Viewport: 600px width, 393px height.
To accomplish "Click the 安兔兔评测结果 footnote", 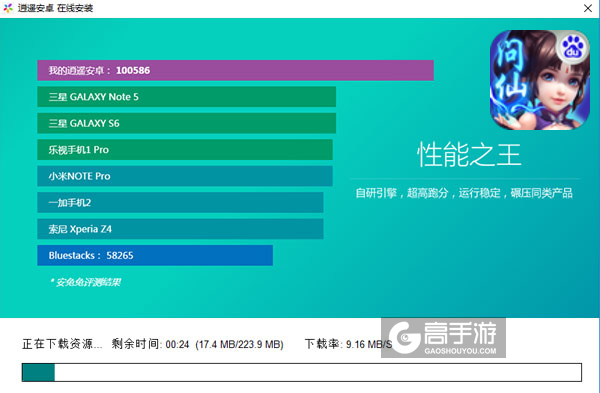I will click(85, 282).
